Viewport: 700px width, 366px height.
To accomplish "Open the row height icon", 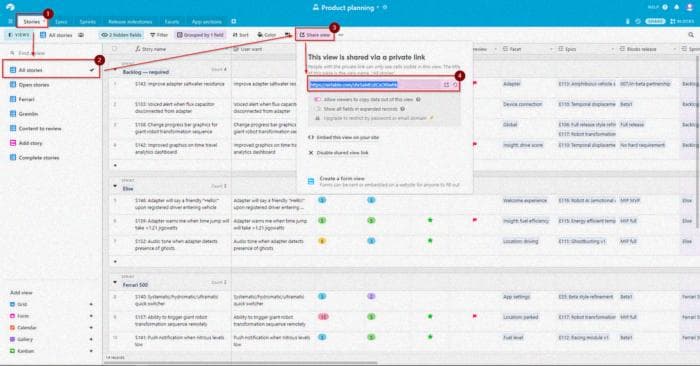I will [x=288, y=35].
